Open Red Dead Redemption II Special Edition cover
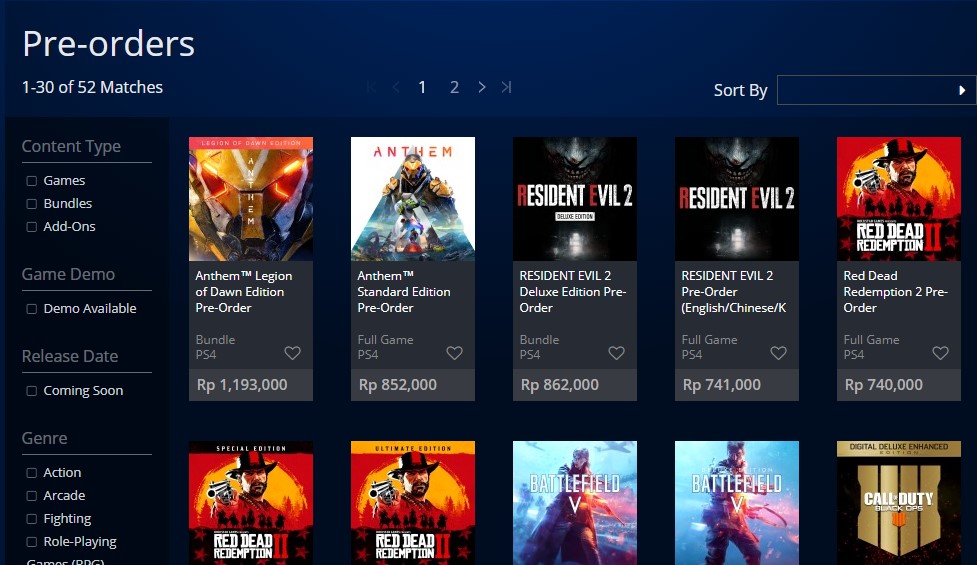Viewport: 977px width, 565px height. coord(251,503)
